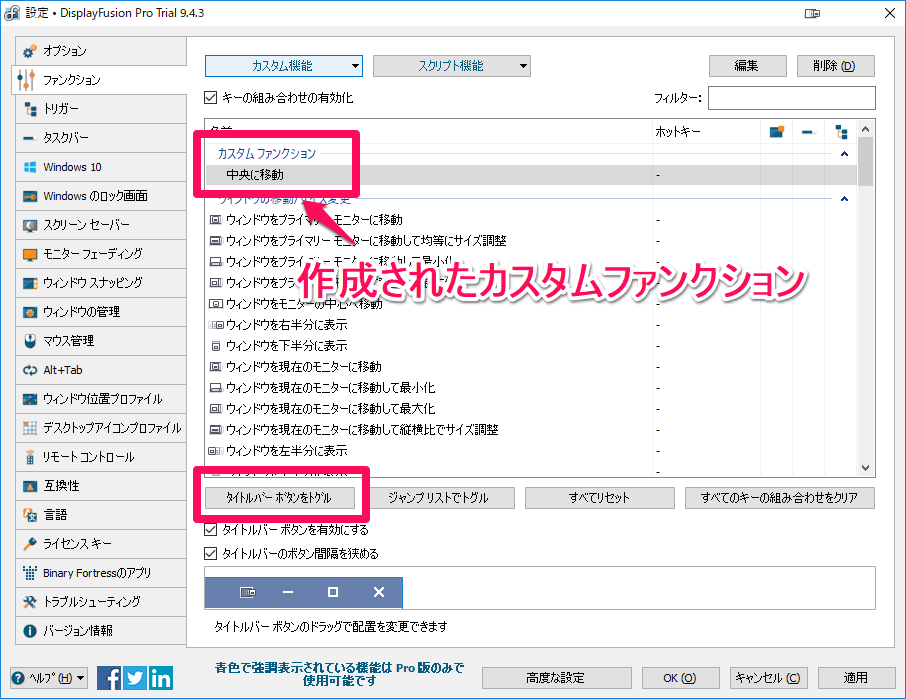
Task: Click the preview bar move-window icon
Action: [x=248, y=592]
